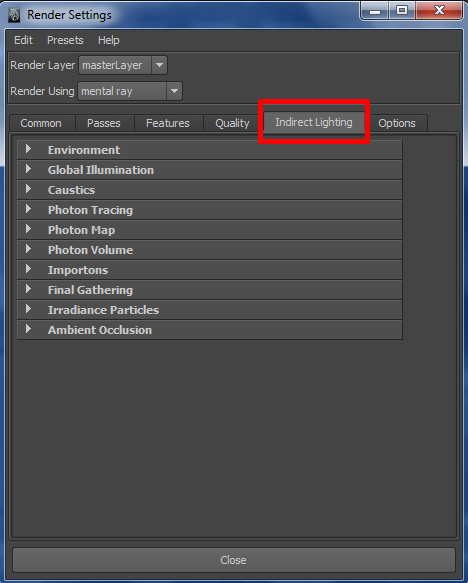This screenshot has width=468, height=583.
Task: Click the Render Layer label
Action: [43, 65]
